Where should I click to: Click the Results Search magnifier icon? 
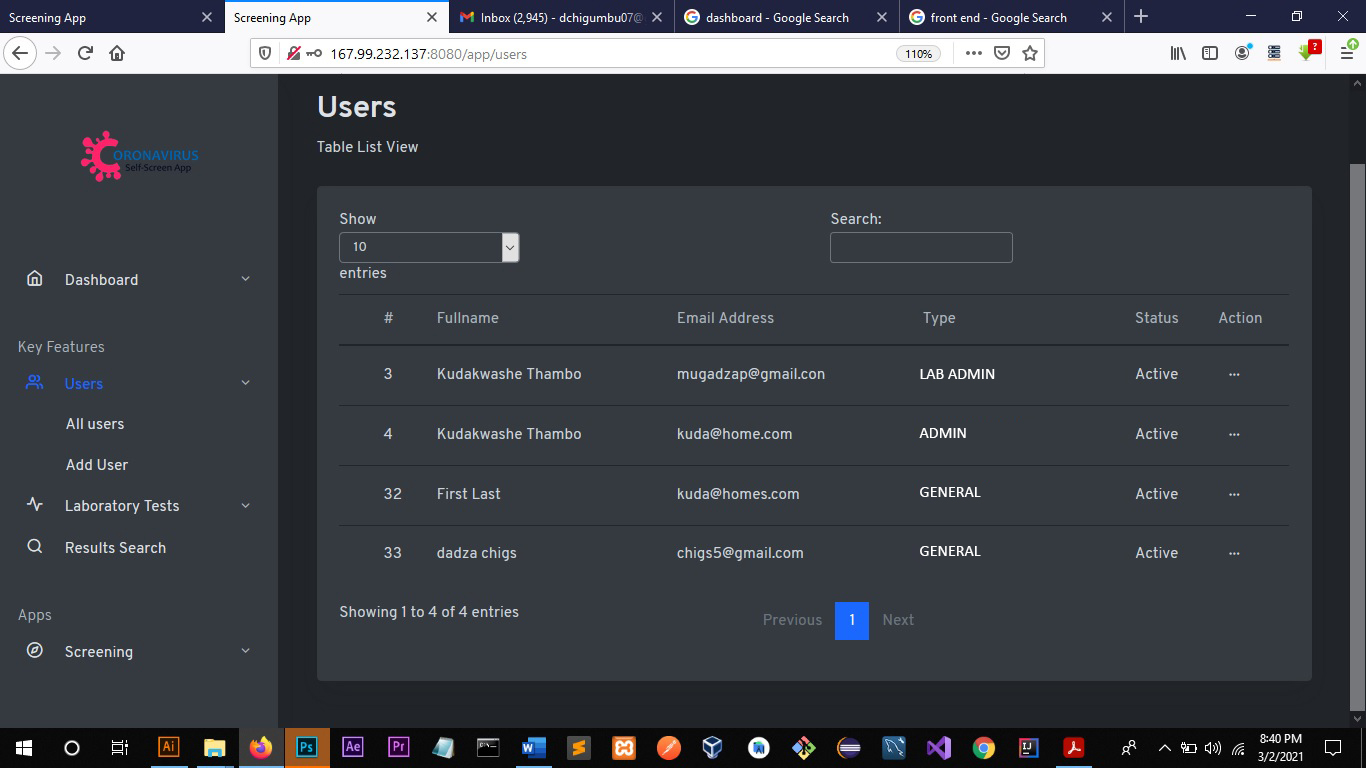(x=35, y=547)
